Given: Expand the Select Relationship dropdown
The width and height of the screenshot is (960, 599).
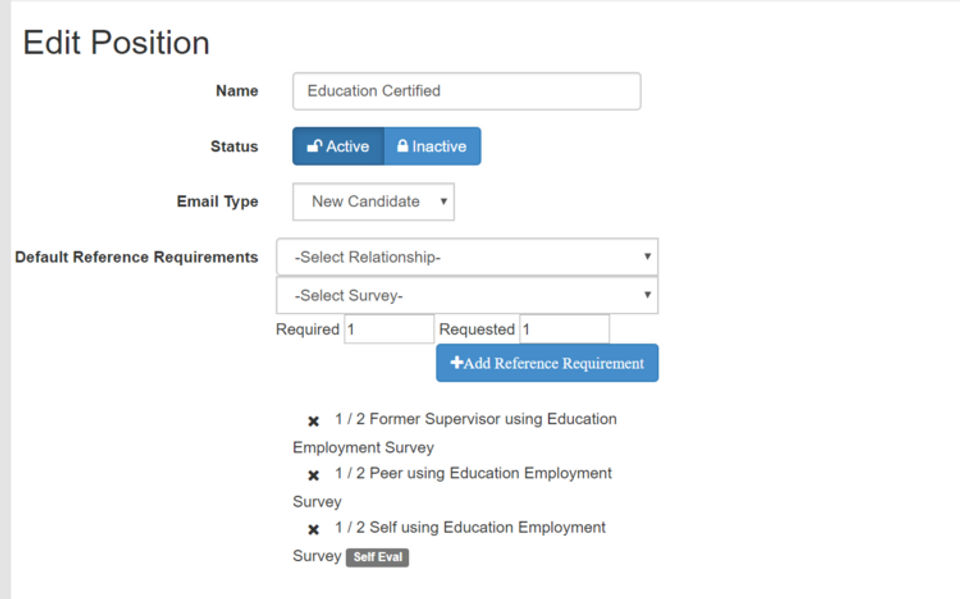Looking at the screenshot, I should point(467,257).
